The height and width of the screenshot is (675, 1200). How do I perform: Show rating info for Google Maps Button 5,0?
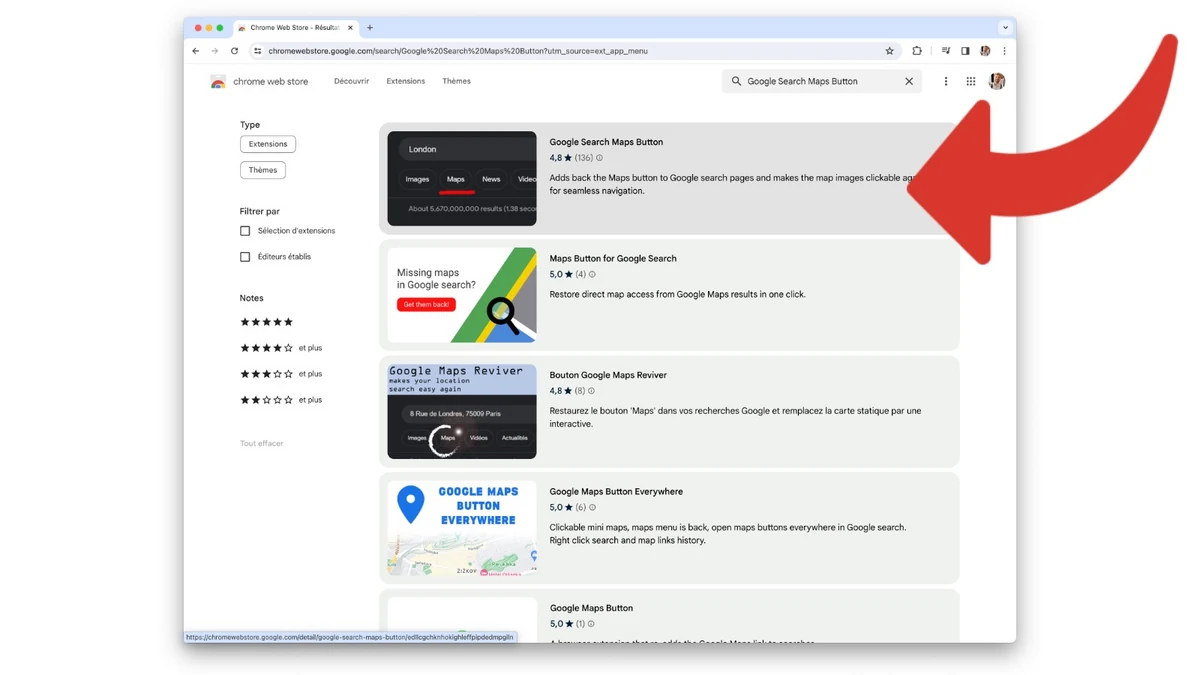coord(591,624)
